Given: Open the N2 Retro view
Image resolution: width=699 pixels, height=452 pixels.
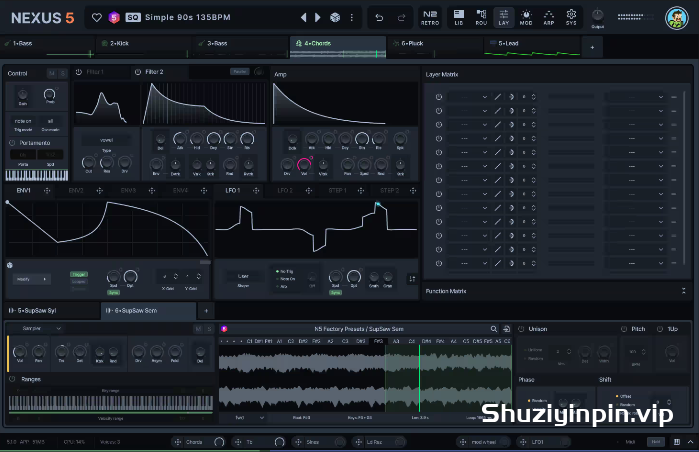Looking at the screenshot, I should [x=430, y=17].
